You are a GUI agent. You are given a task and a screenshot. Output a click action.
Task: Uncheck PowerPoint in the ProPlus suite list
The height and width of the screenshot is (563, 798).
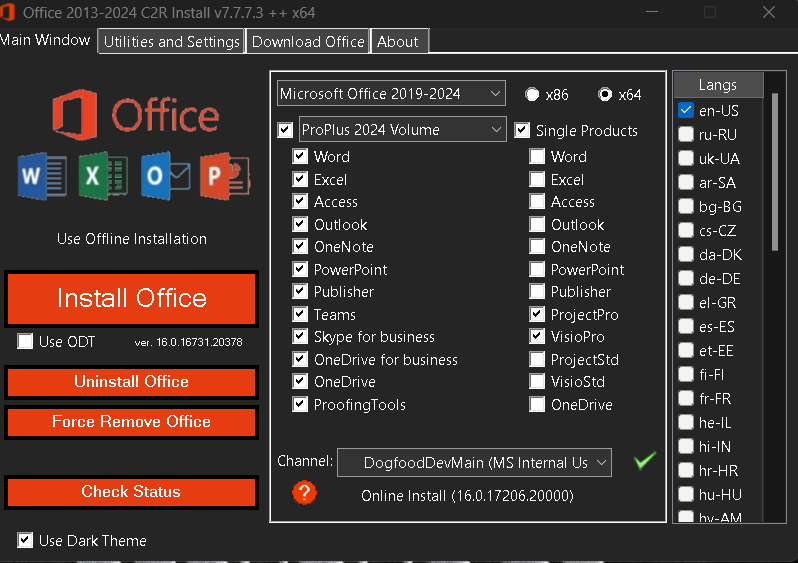pyautogui.click(x=300, y=269)
